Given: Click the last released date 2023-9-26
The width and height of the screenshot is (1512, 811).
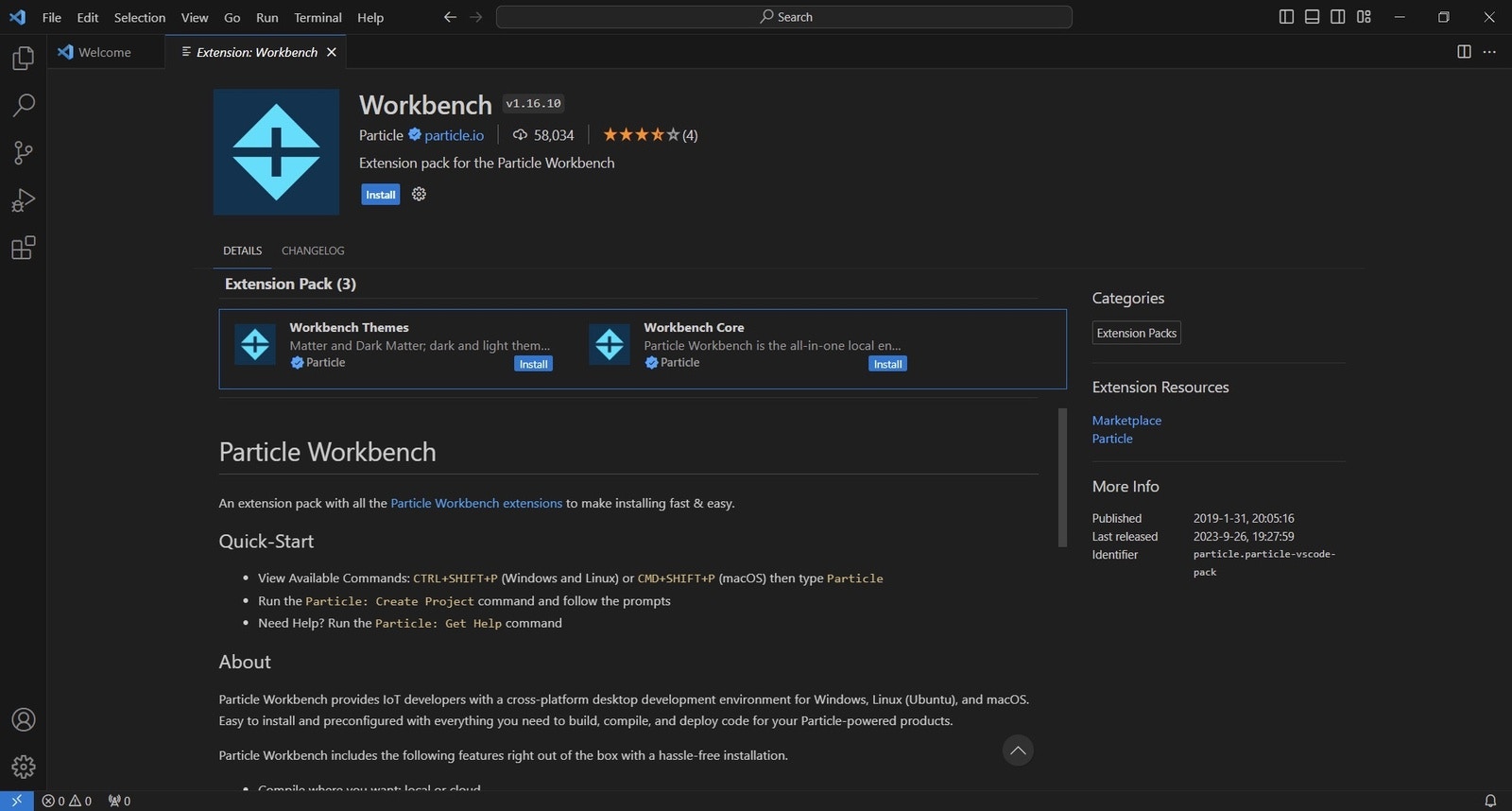Looking at the screenshot, I should (1244, 536).
